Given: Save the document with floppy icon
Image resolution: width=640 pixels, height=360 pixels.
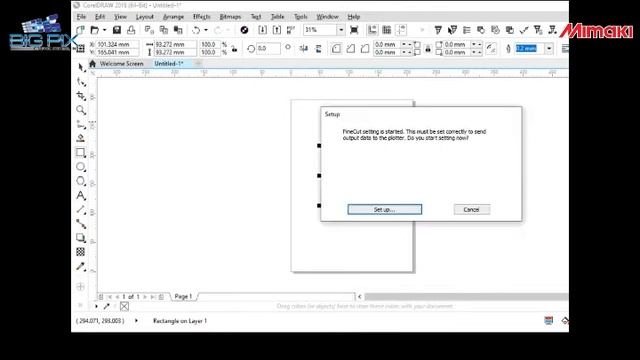Looking at the screenshot, I should tap(117, 30).
